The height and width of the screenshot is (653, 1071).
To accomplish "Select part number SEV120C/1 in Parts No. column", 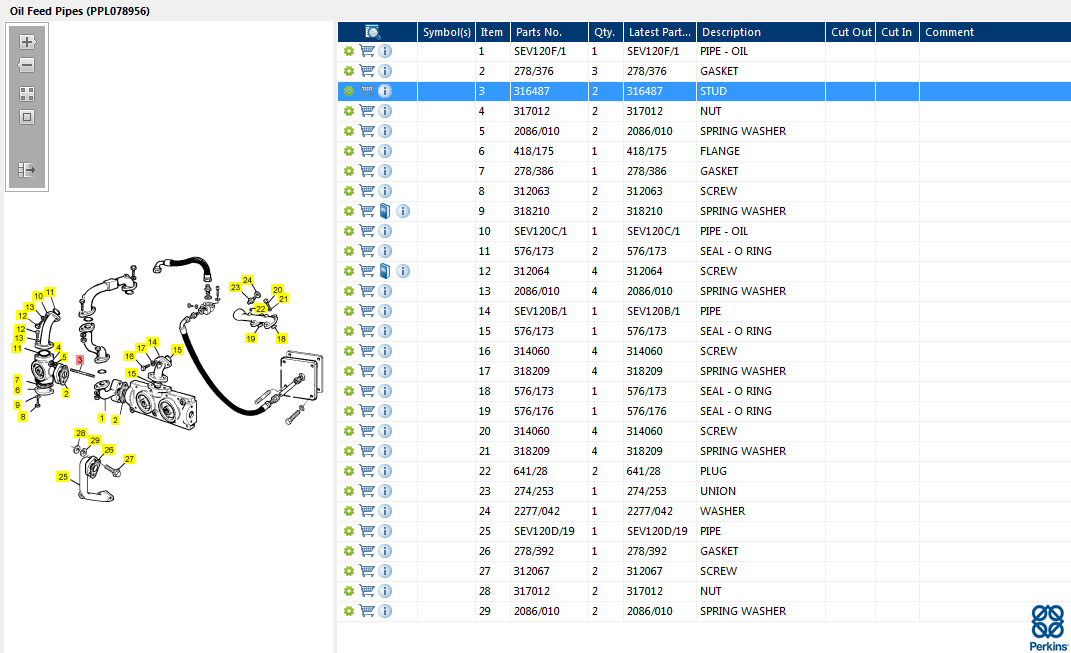I will (540, 231).
